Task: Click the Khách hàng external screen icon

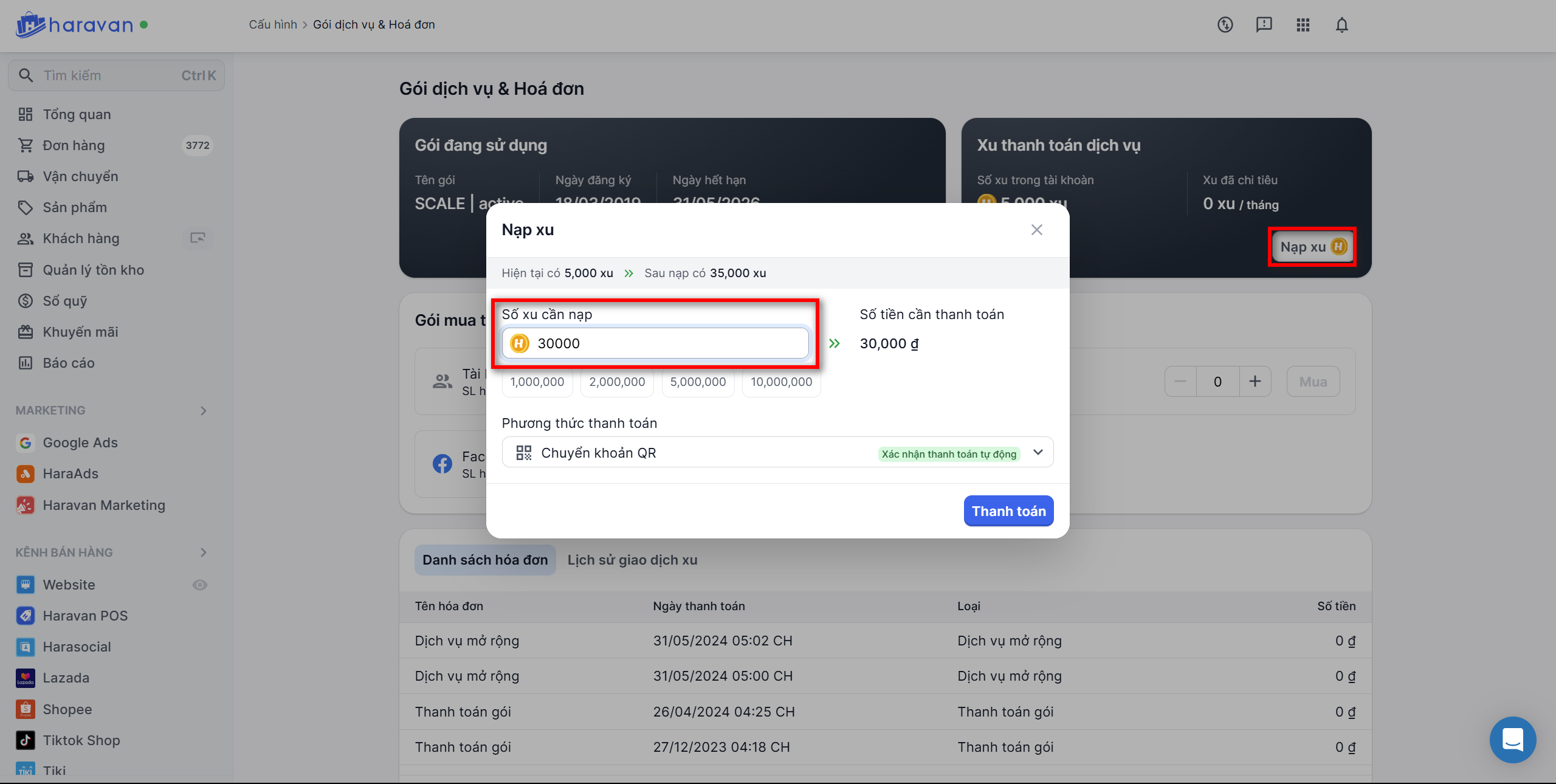Action: pos(198,238)
